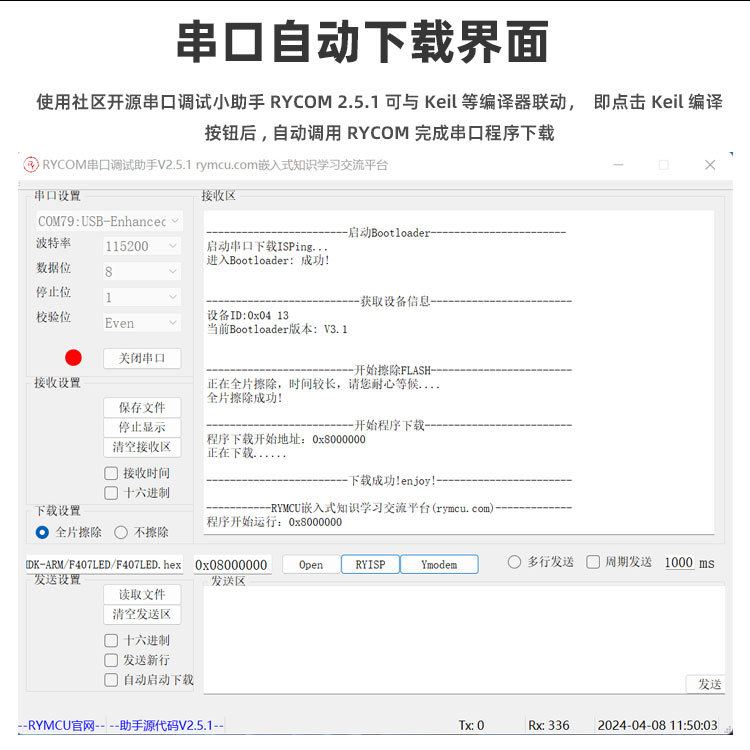Click the 清空接收区 button

click(142, 447)
